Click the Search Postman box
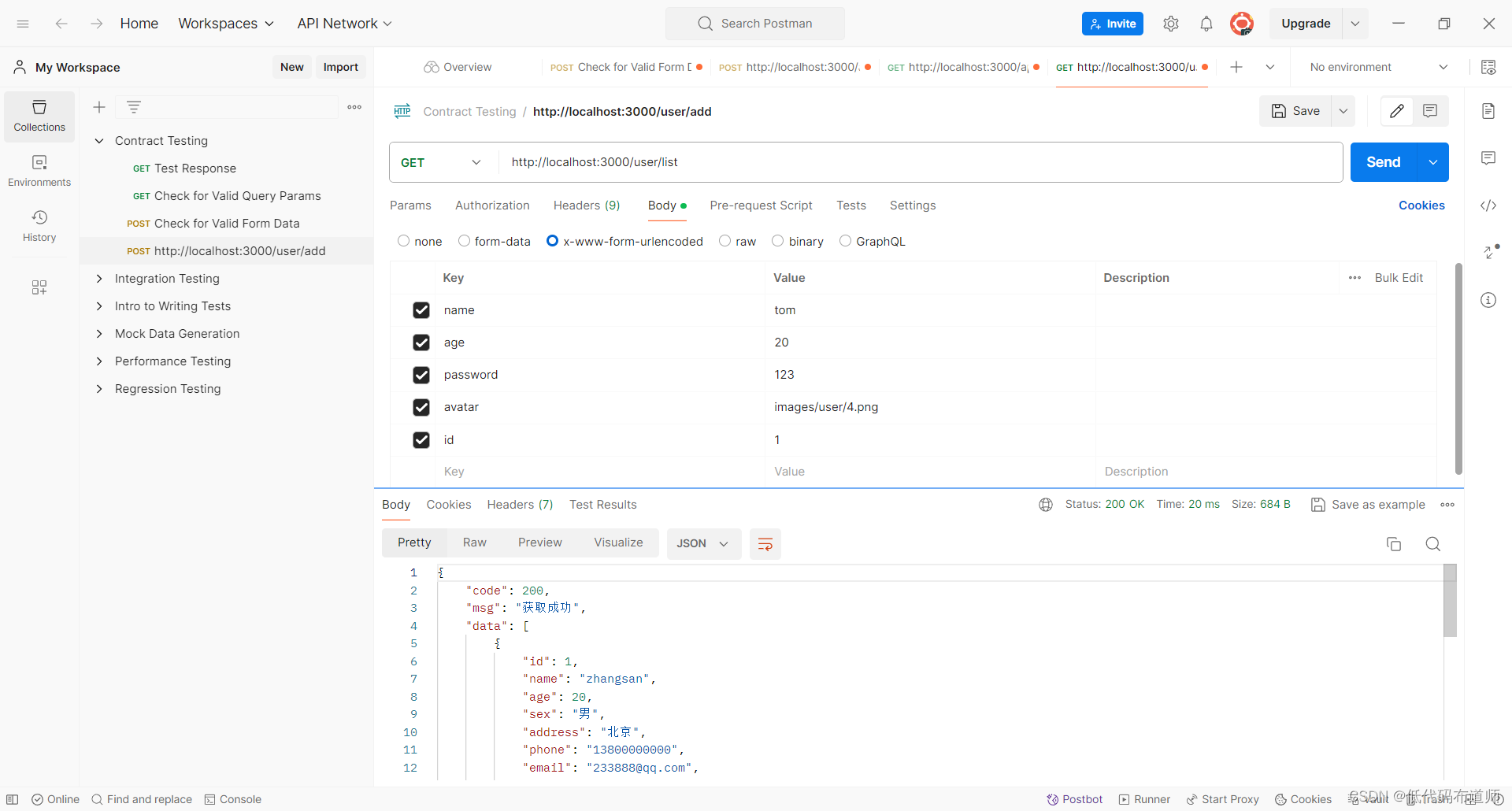The image size is (1512, 811). coord(755,24)
